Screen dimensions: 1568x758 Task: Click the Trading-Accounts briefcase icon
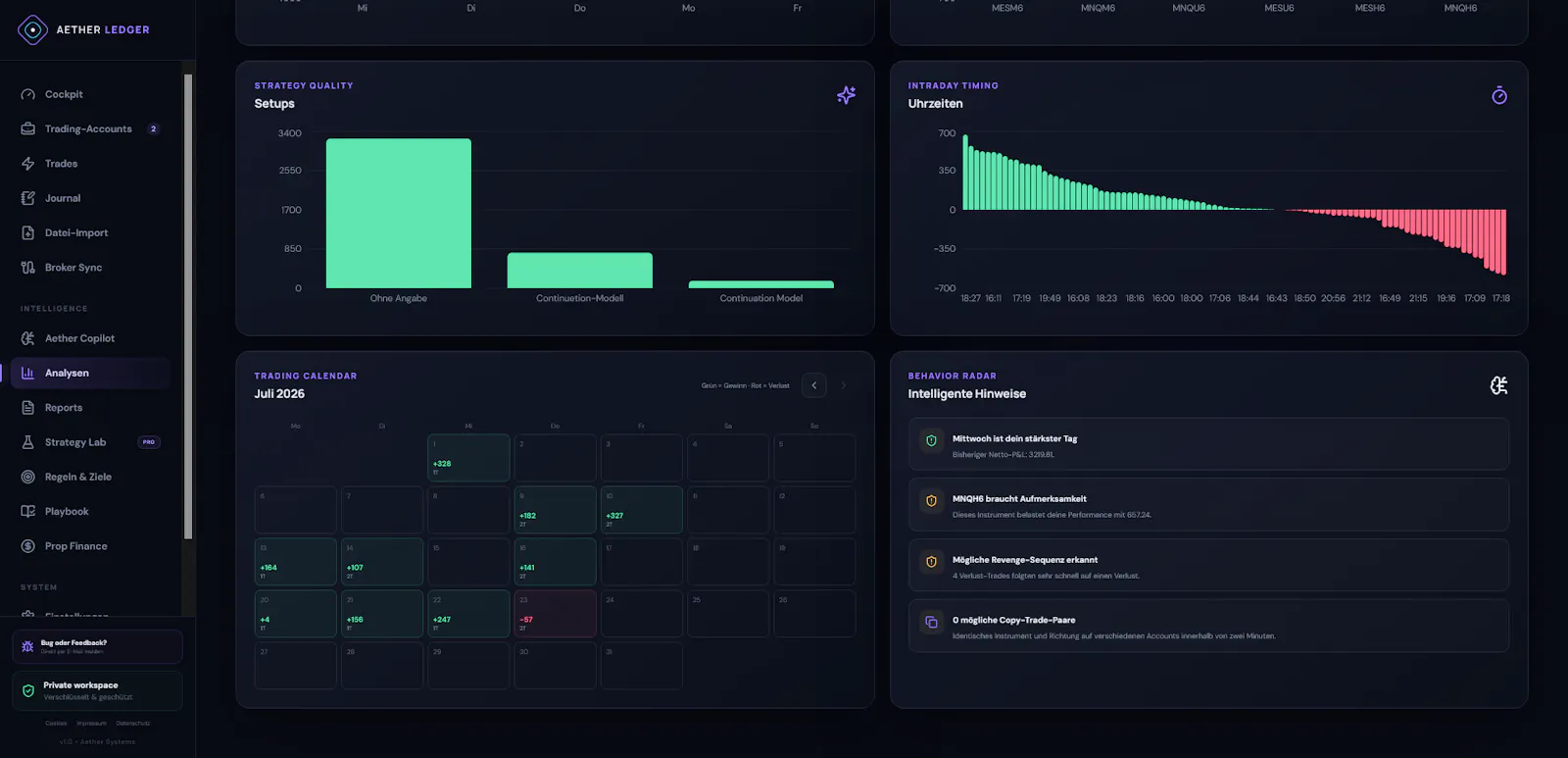[x=27, y=128]
